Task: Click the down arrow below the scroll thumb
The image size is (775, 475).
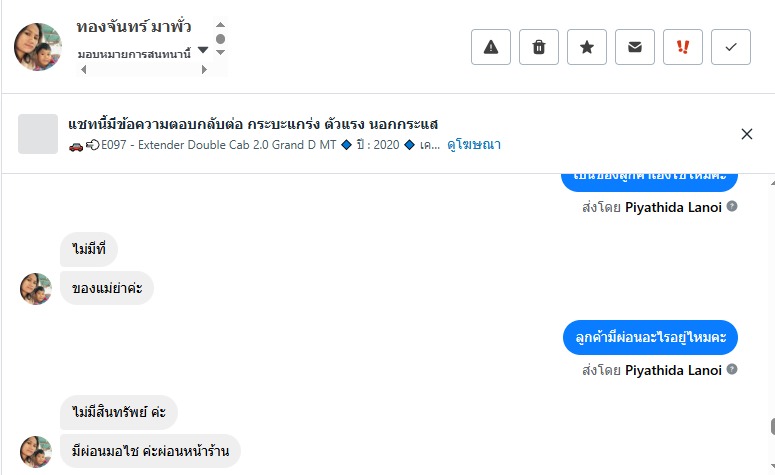Action: point(220,52)
